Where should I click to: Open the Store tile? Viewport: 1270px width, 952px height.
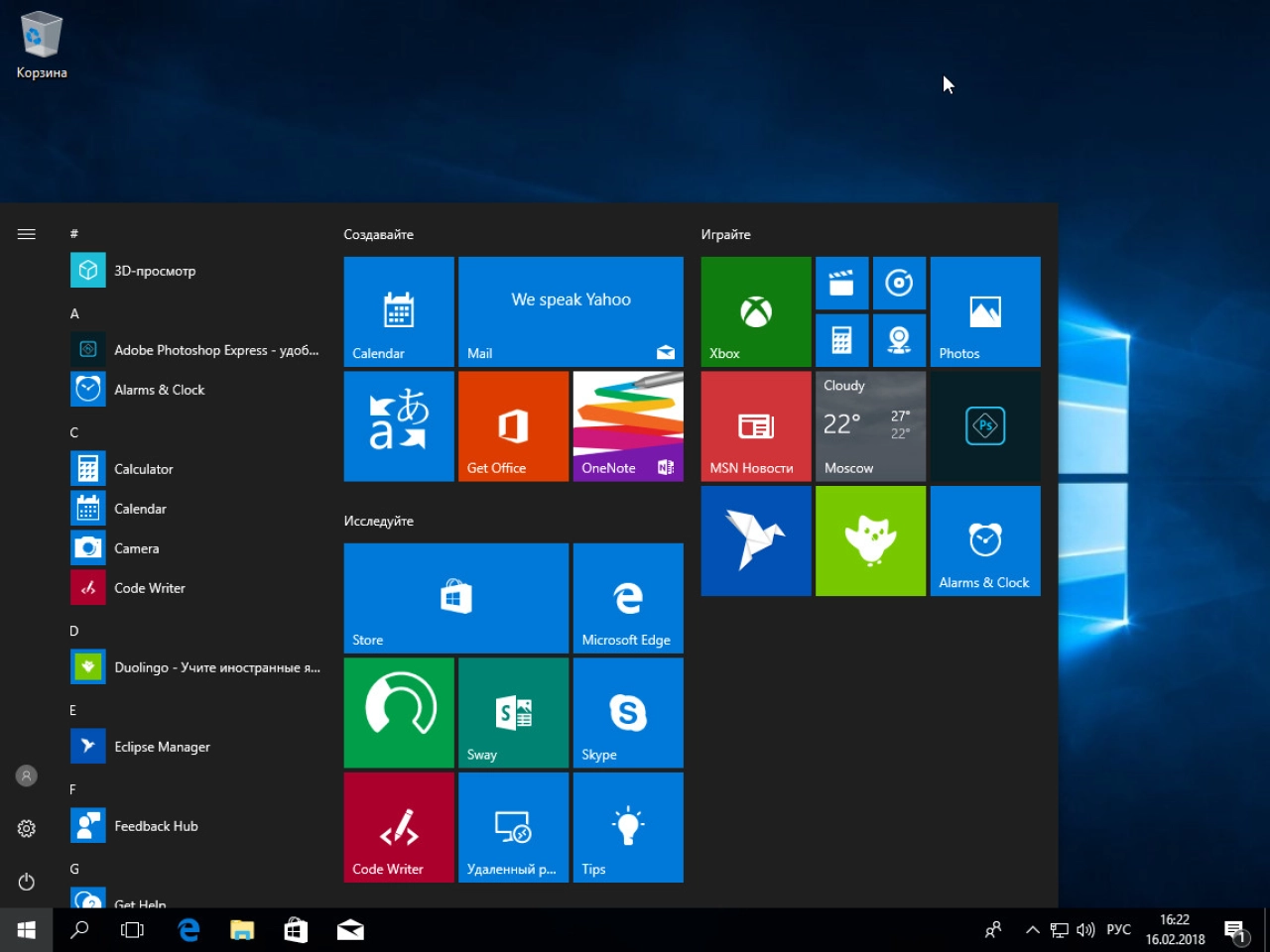coord(456,598)
